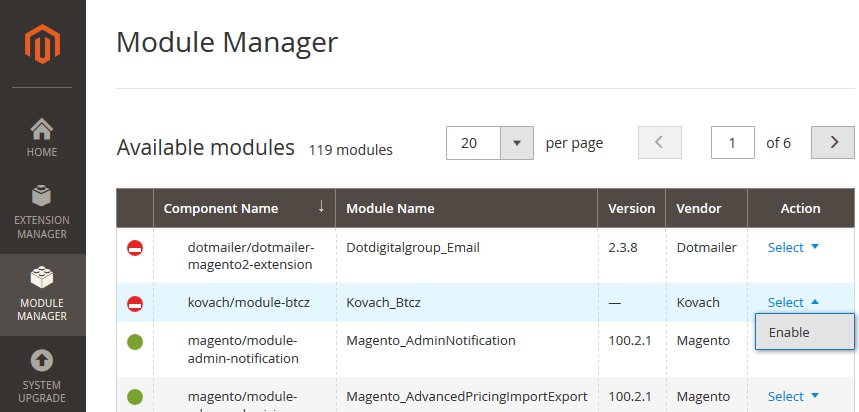Go to next page of modules
859x412 pixels.
pyautogui.click(x=833, y=142)
